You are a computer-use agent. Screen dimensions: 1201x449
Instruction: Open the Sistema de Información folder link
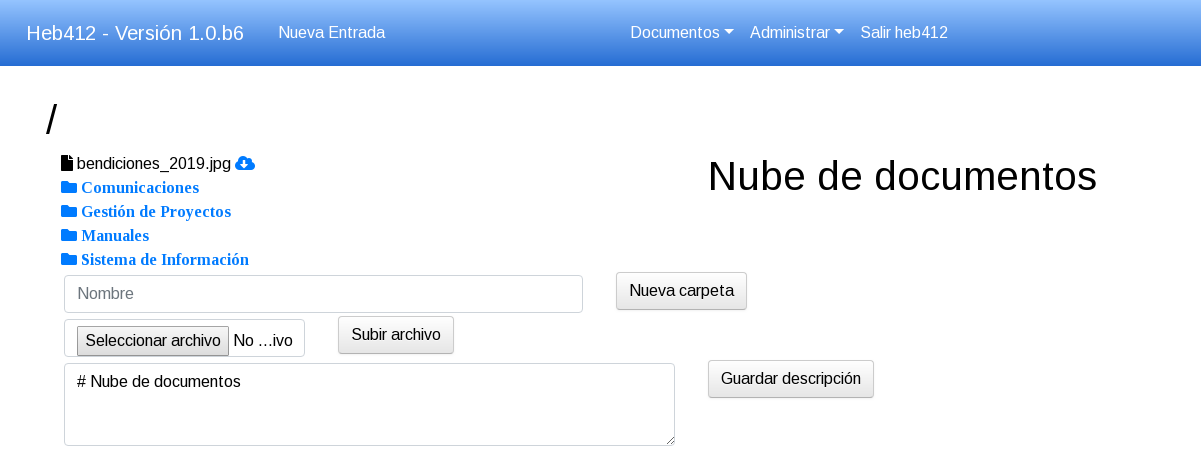coord(165,260)
